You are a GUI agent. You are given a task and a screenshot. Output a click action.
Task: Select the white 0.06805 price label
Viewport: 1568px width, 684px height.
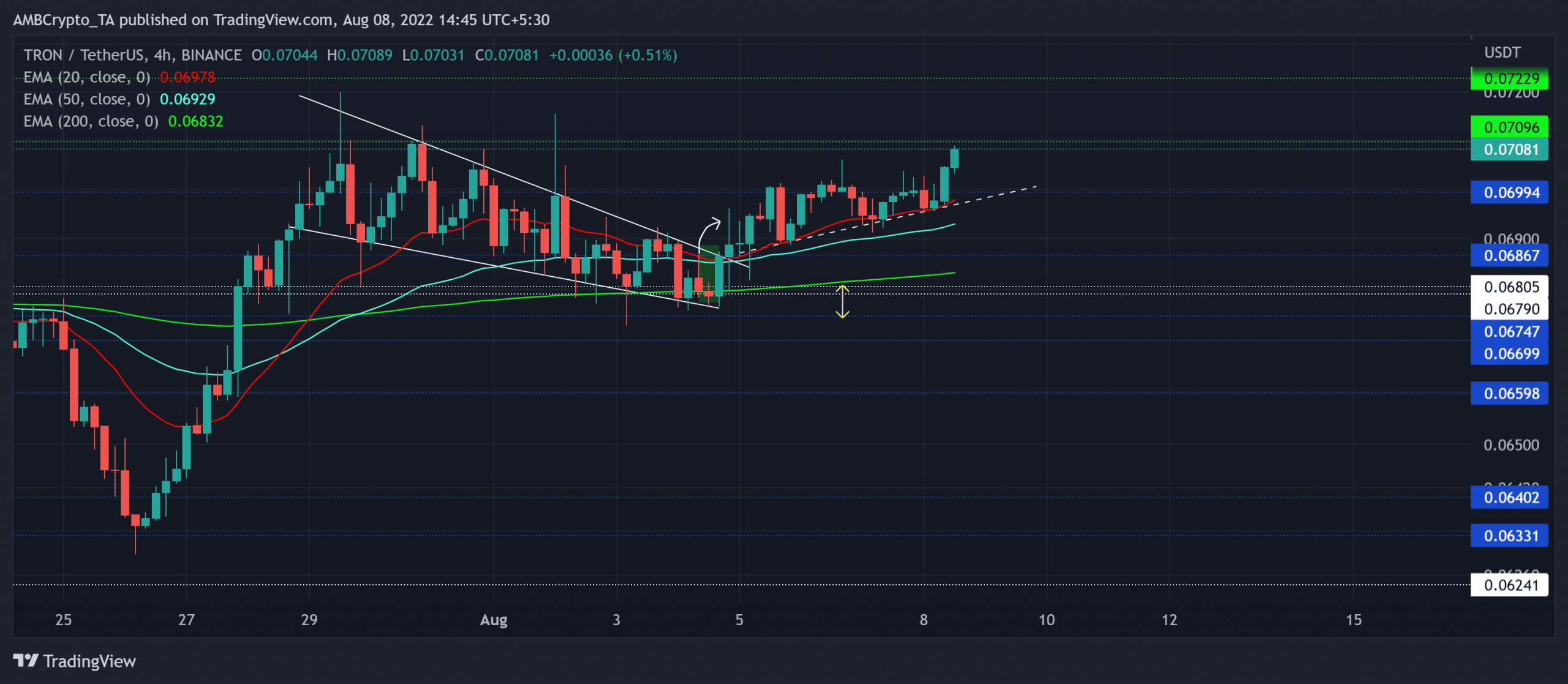pyautogui.click(x=1509, y=287)
